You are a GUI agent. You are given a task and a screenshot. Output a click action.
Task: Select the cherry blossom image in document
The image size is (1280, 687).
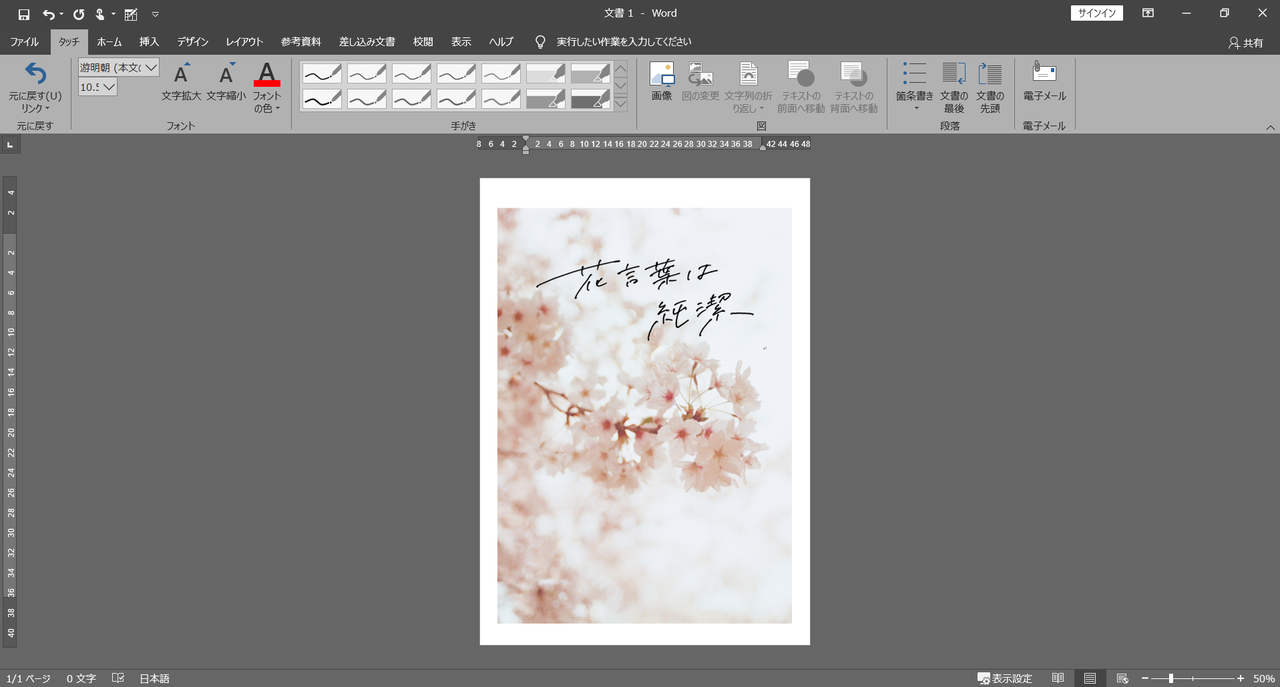[644, 415]
